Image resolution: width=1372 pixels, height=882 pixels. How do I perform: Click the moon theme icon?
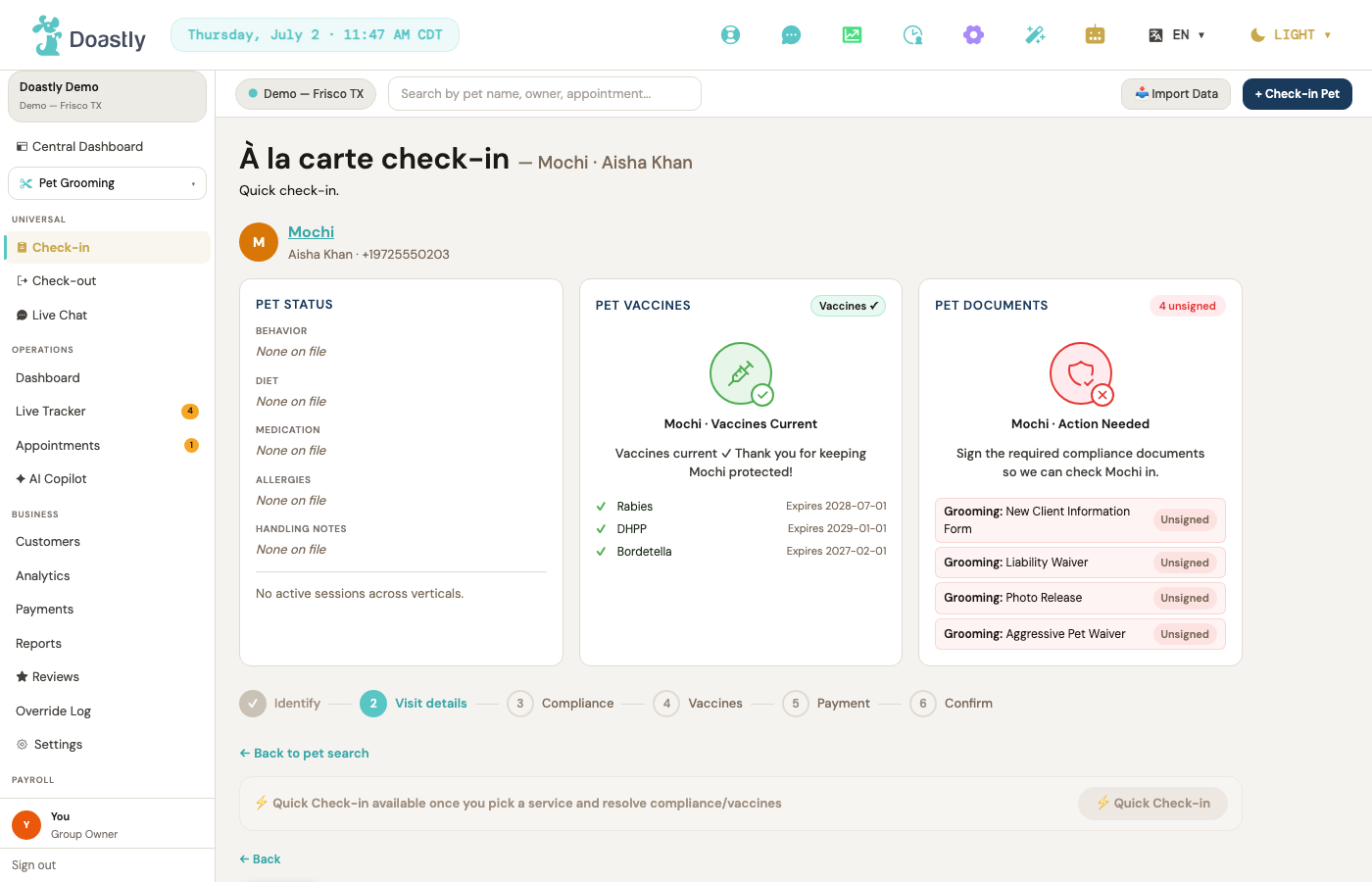coord(1257,35)
